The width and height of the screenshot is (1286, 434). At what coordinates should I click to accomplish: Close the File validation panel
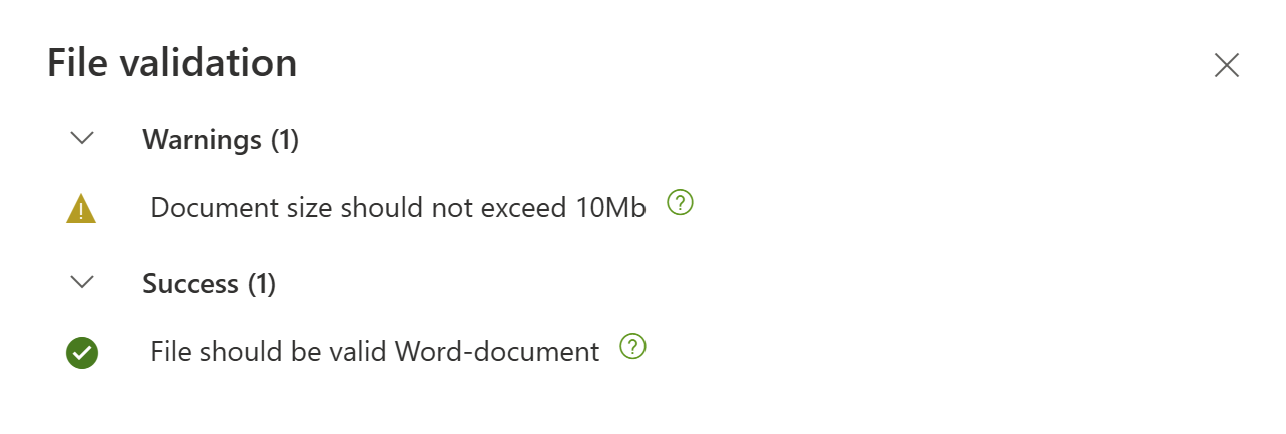(1226, 66)
